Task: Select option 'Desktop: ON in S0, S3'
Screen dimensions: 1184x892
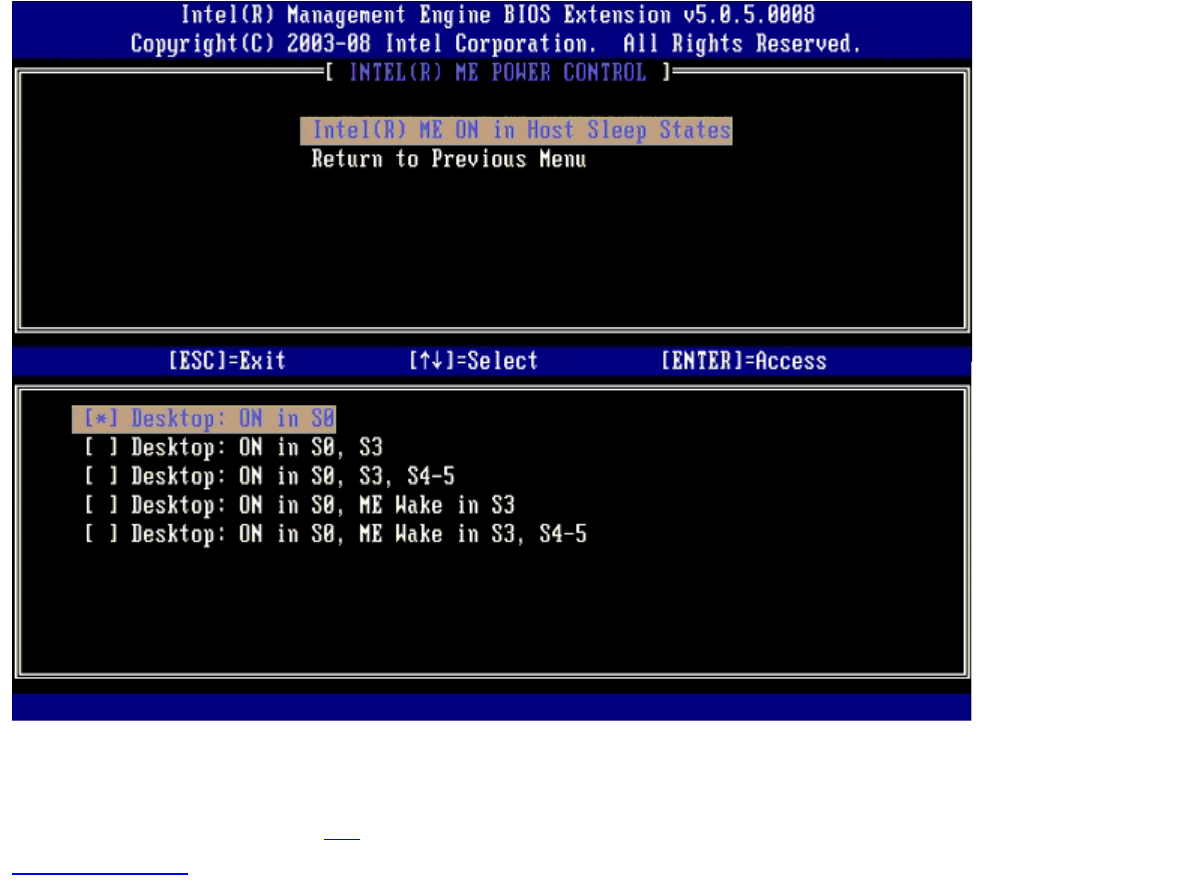Action: tap(233, 447)
